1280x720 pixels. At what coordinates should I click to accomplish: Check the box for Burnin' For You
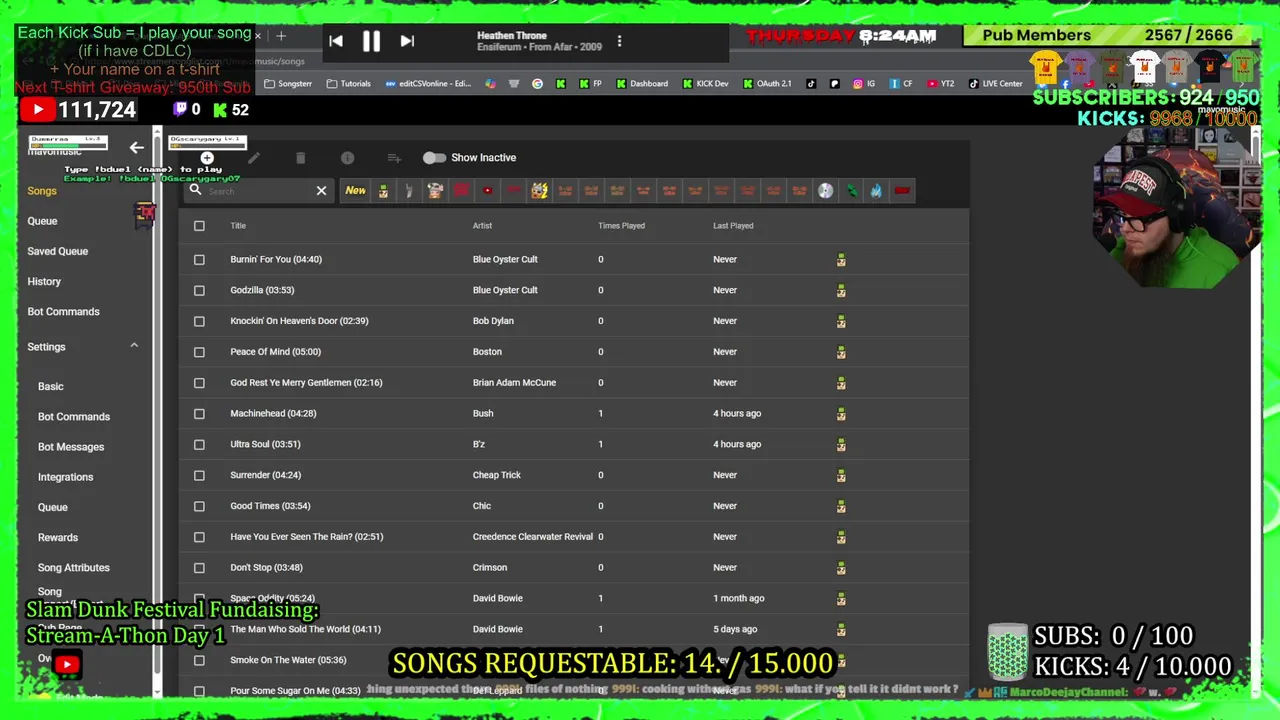199,260
